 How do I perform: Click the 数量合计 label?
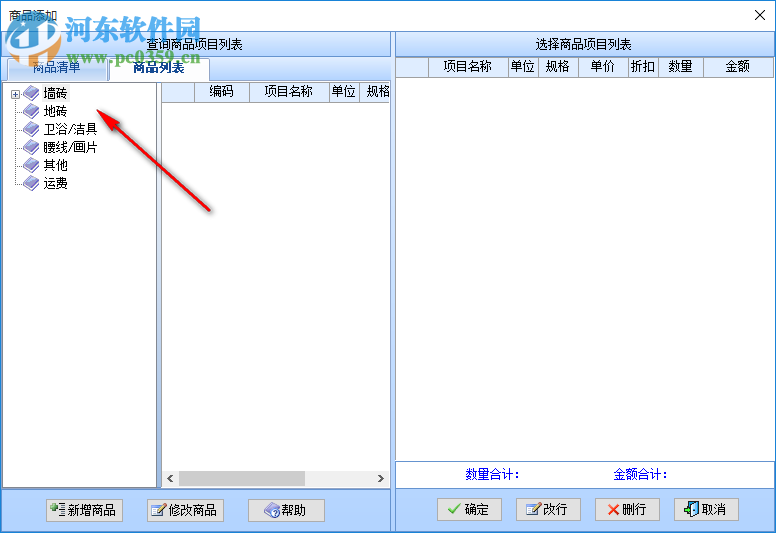[492, 475]
